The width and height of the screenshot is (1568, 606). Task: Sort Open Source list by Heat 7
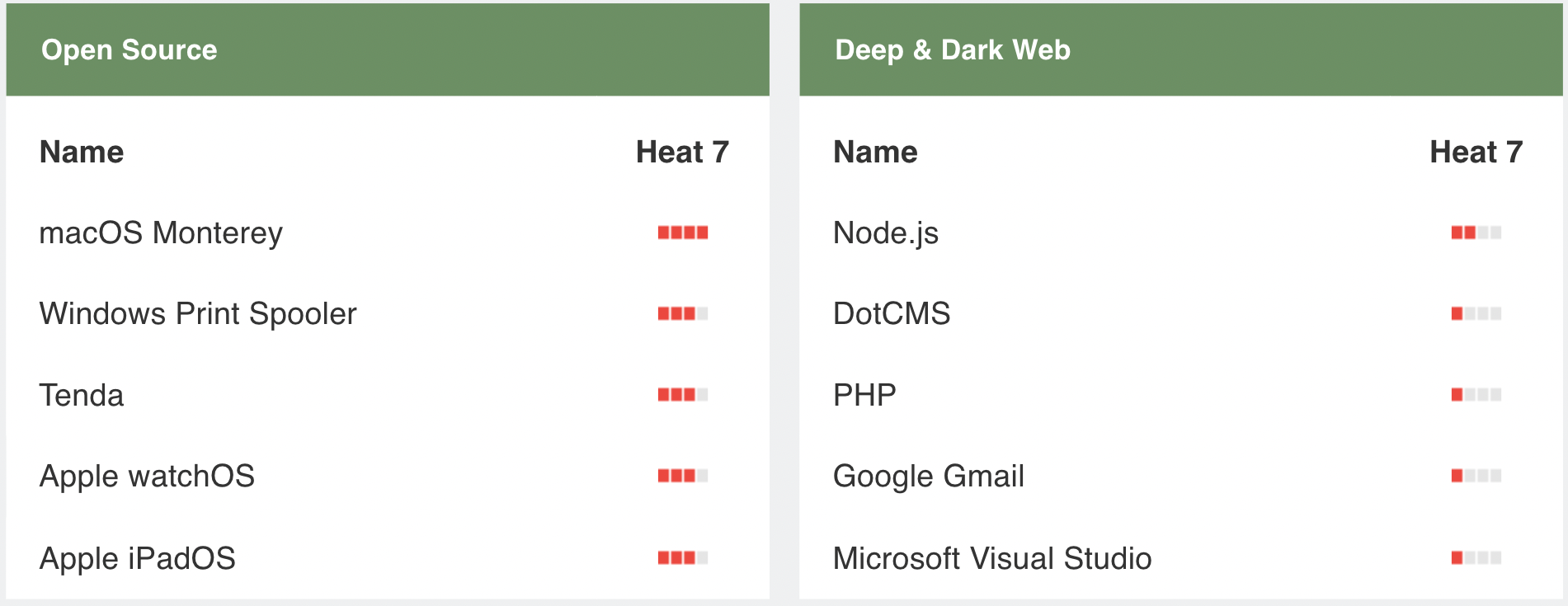[x=682, y=152]
